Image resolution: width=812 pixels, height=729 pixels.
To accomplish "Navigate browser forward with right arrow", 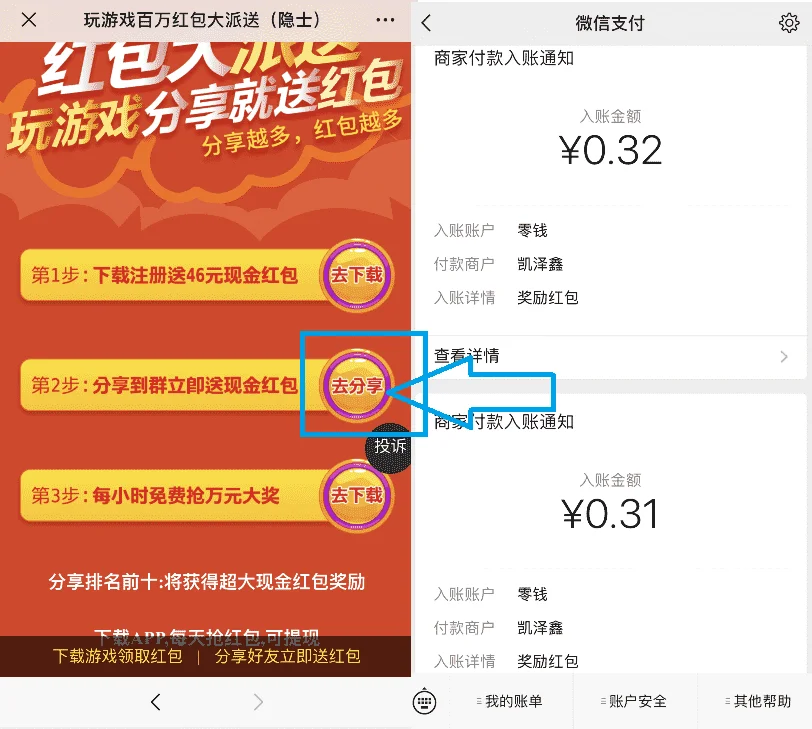I will (258, 702).
